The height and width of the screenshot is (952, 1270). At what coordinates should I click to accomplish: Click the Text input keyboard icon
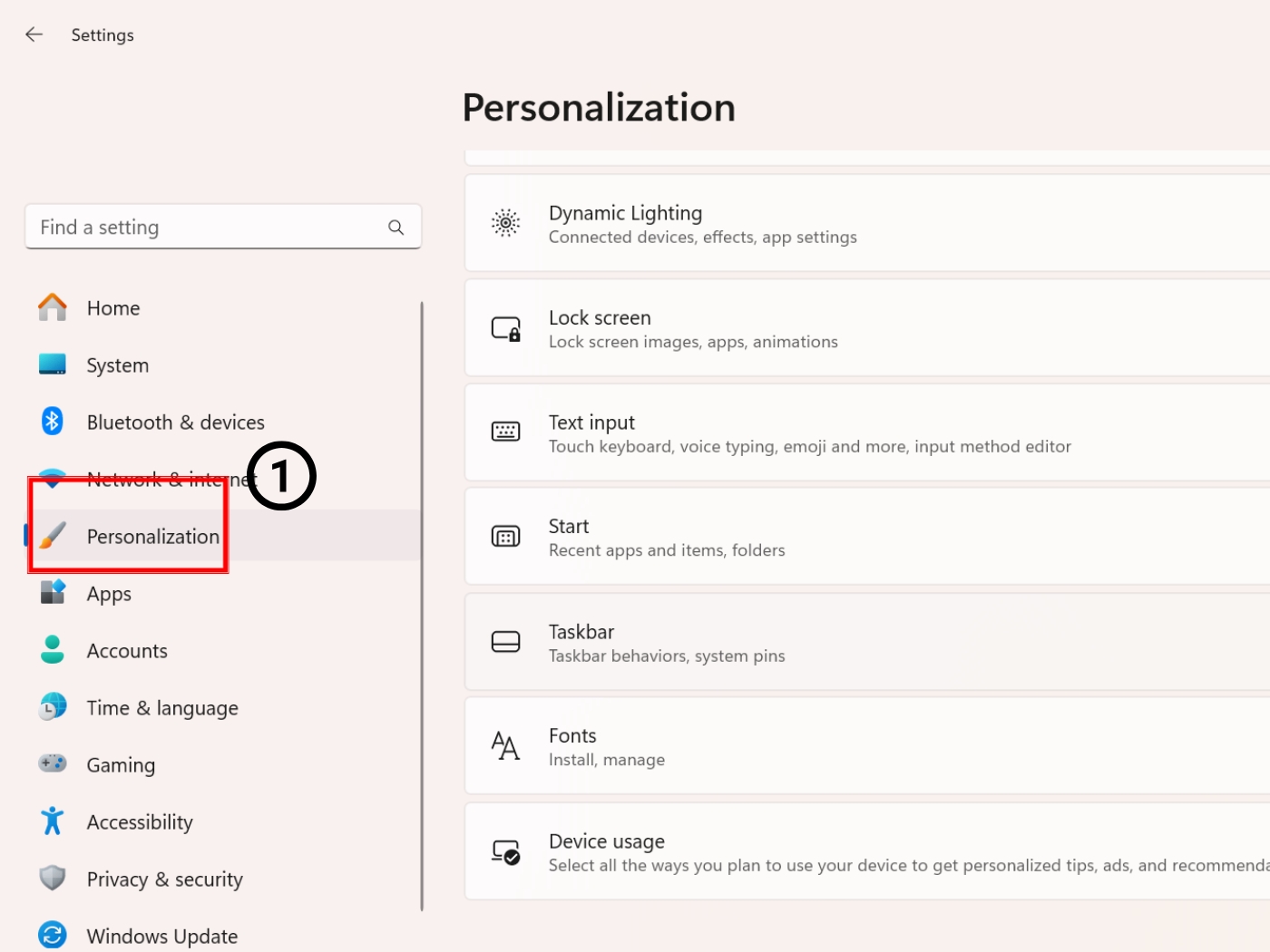point(505,432)
